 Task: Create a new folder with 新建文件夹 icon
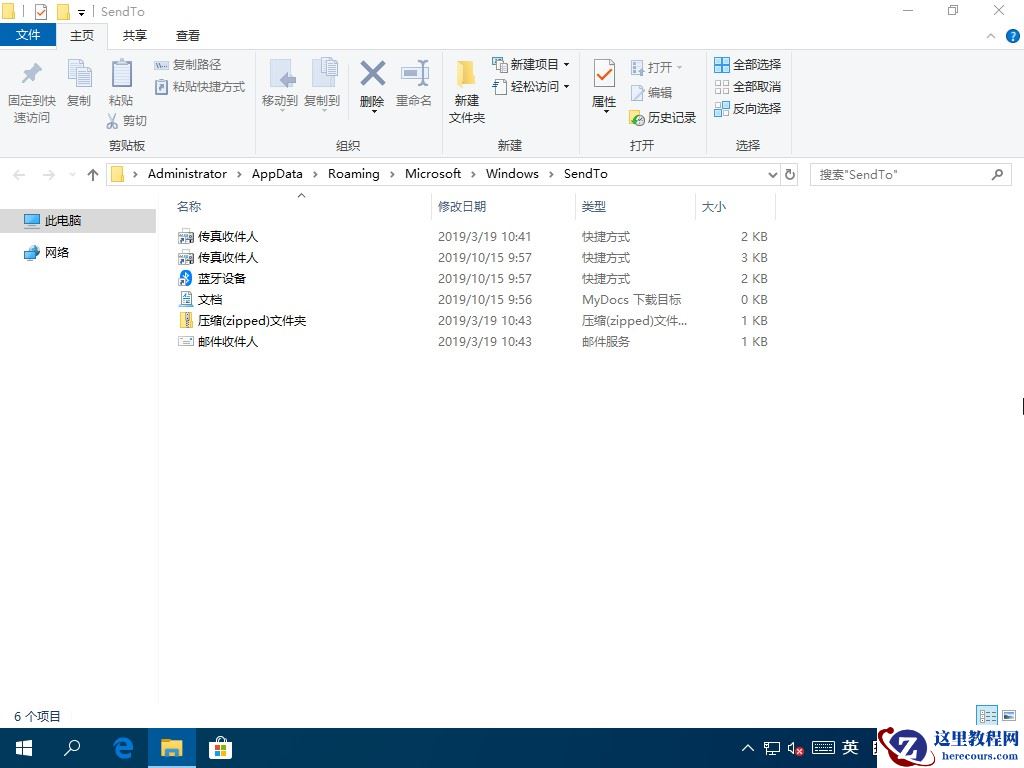coord(465,88)
